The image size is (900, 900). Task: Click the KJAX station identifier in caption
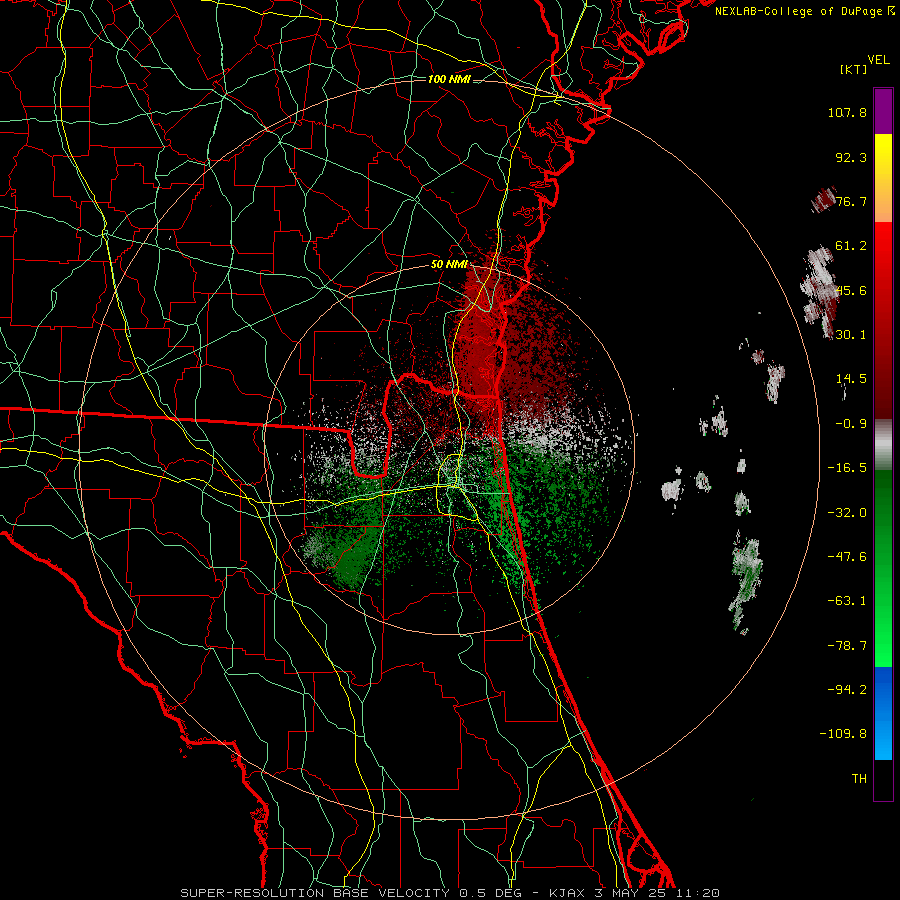coord(568,893)
